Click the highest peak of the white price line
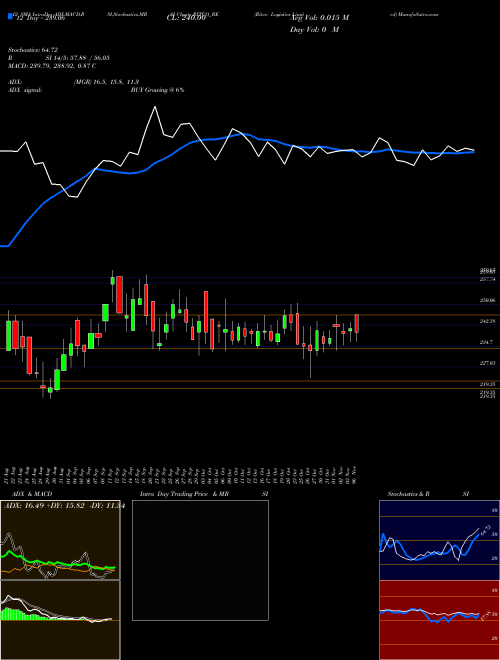The height and width of the screenshot is (660, 500). (155, 107)
